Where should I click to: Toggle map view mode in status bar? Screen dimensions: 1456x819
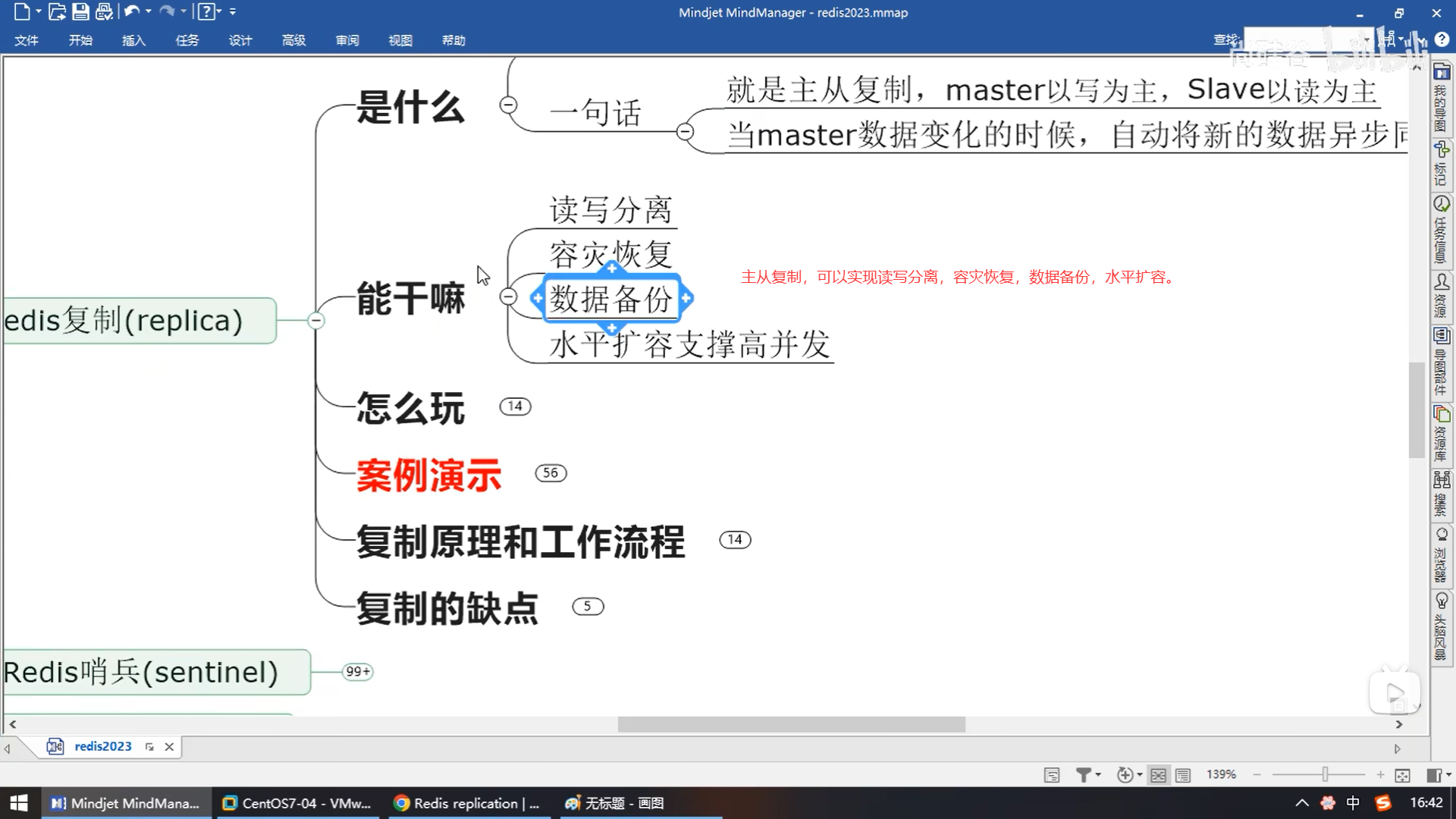click(x=1158, y=775)
